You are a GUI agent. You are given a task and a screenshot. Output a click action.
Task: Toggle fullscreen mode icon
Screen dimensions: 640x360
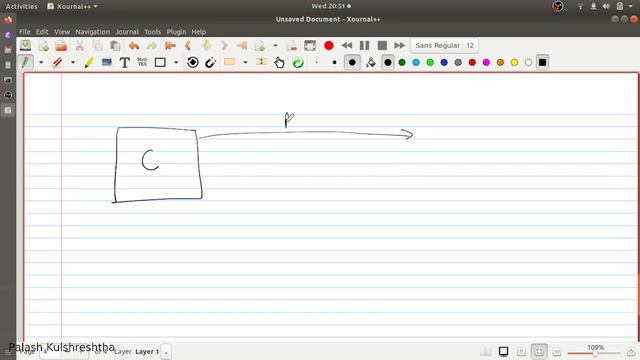click(310, 45)
